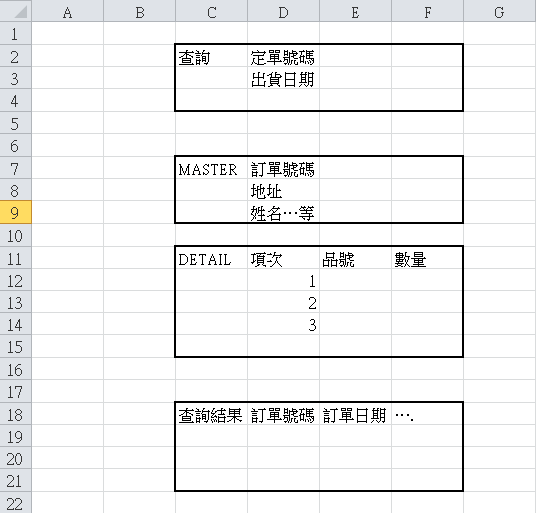Select the cell with value 3

(283, 324)
